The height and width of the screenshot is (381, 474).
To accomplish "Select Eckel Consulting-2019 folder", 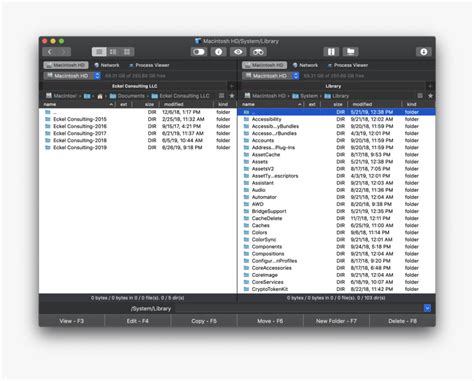I will [138, 147].
